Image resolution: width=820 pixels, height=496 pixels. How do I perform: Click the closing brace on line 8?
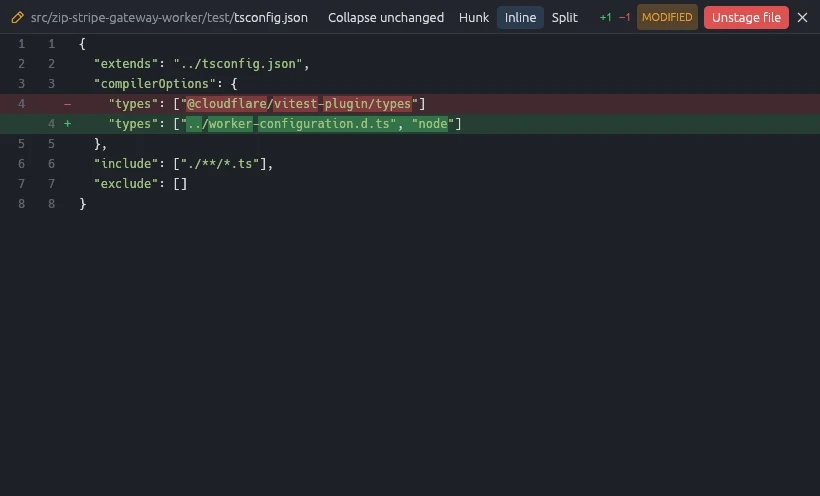point(83,204)
